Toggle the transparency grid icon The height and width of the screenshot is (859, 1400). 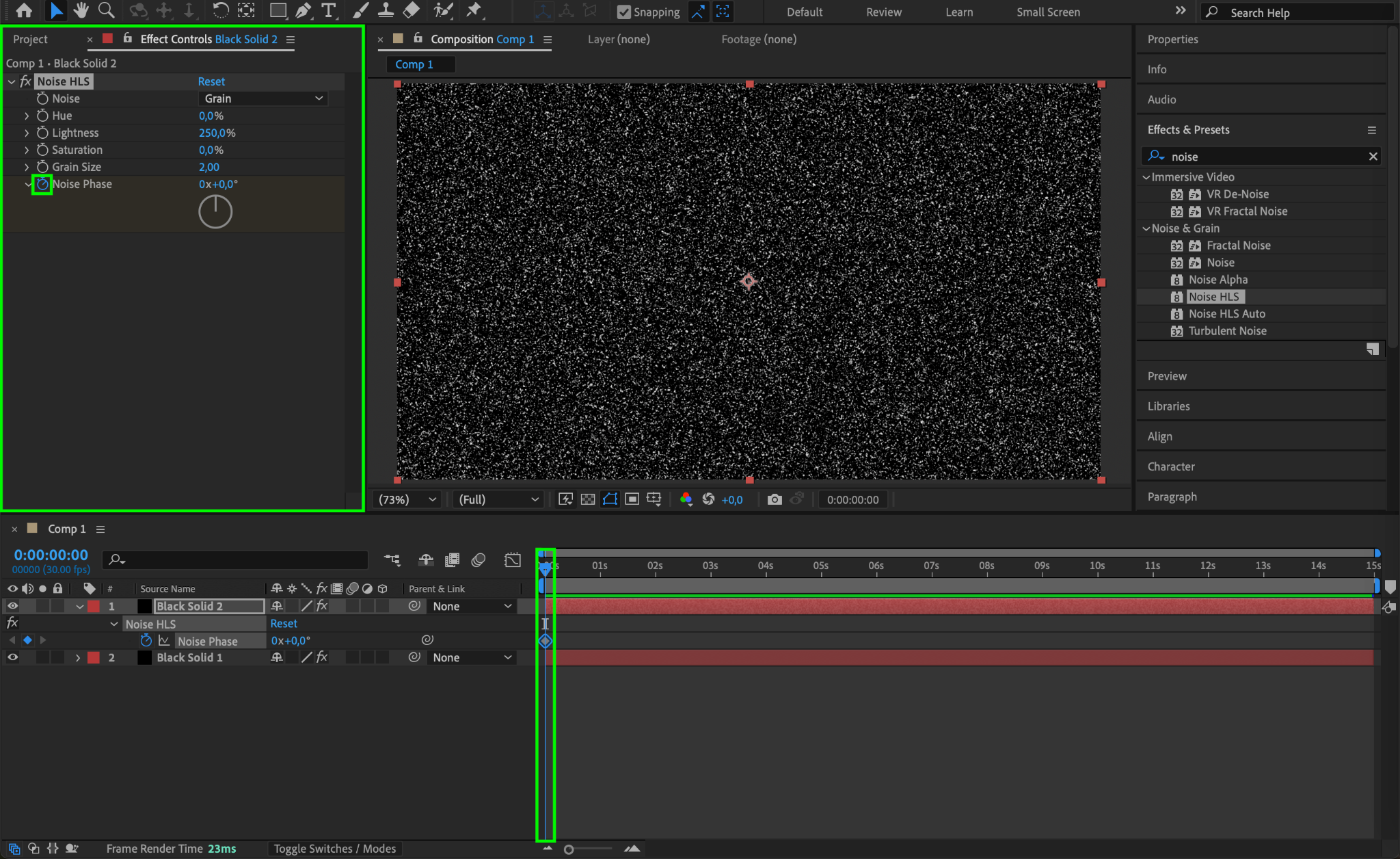[588, 499]
